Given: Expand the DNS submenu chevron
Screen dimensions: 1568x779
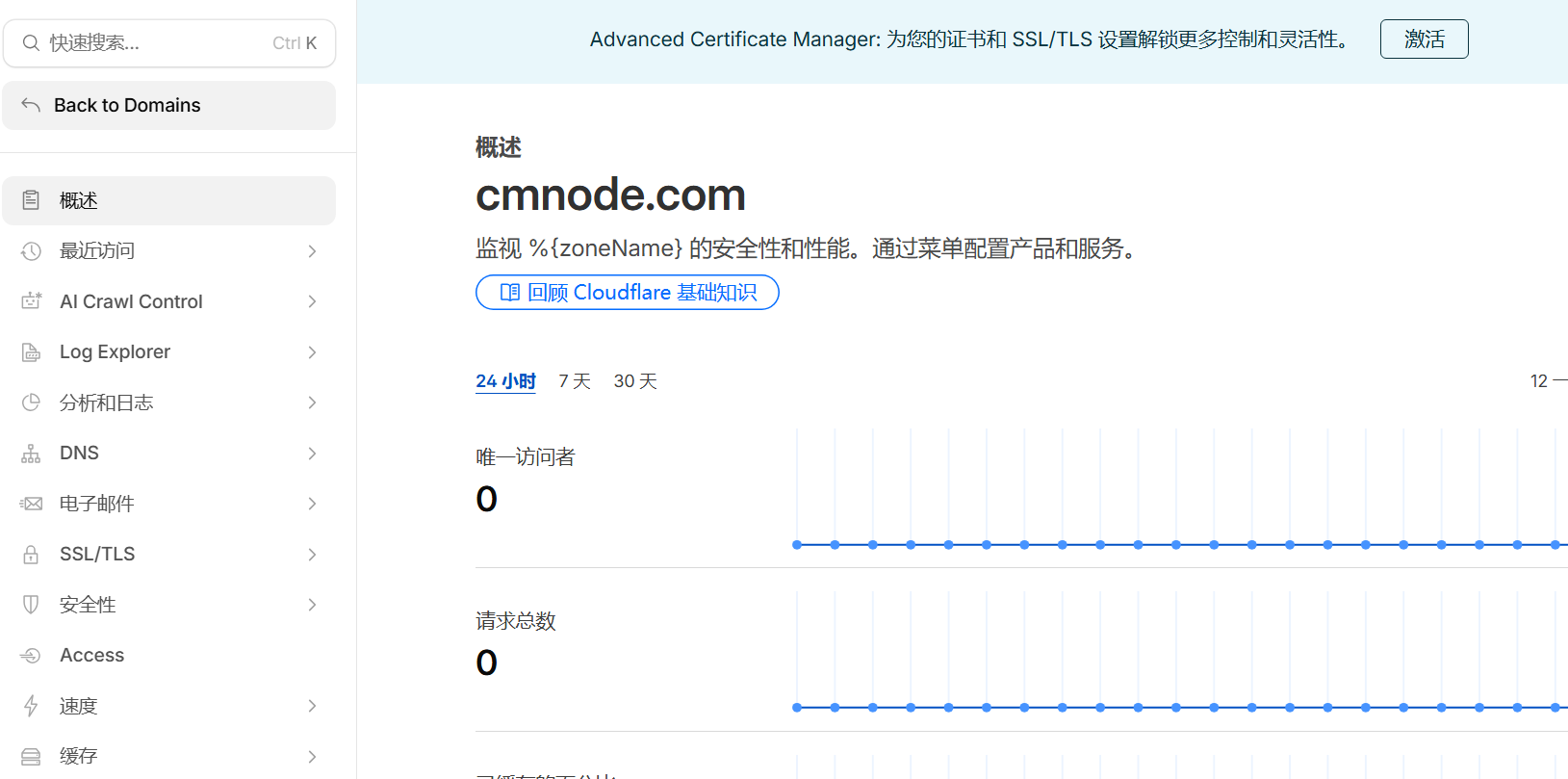Looking at the screenshot, I should click(312, 454).
